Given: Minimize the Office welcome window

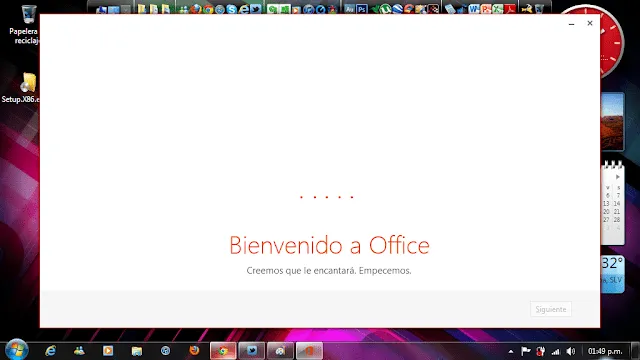Looking at the screenshot, I should click(x=571, y=24).
